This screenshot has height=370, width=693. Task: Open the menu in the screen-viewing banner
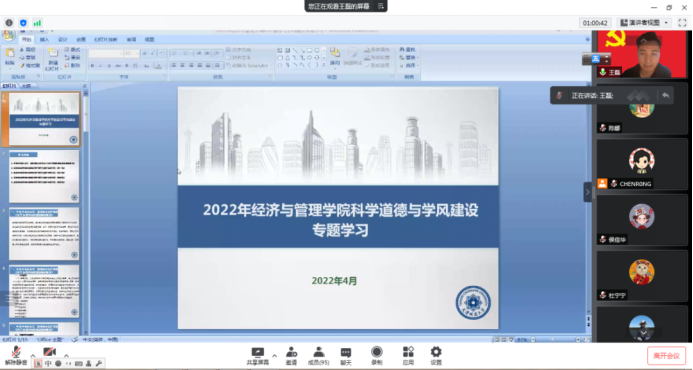[380, 6]
